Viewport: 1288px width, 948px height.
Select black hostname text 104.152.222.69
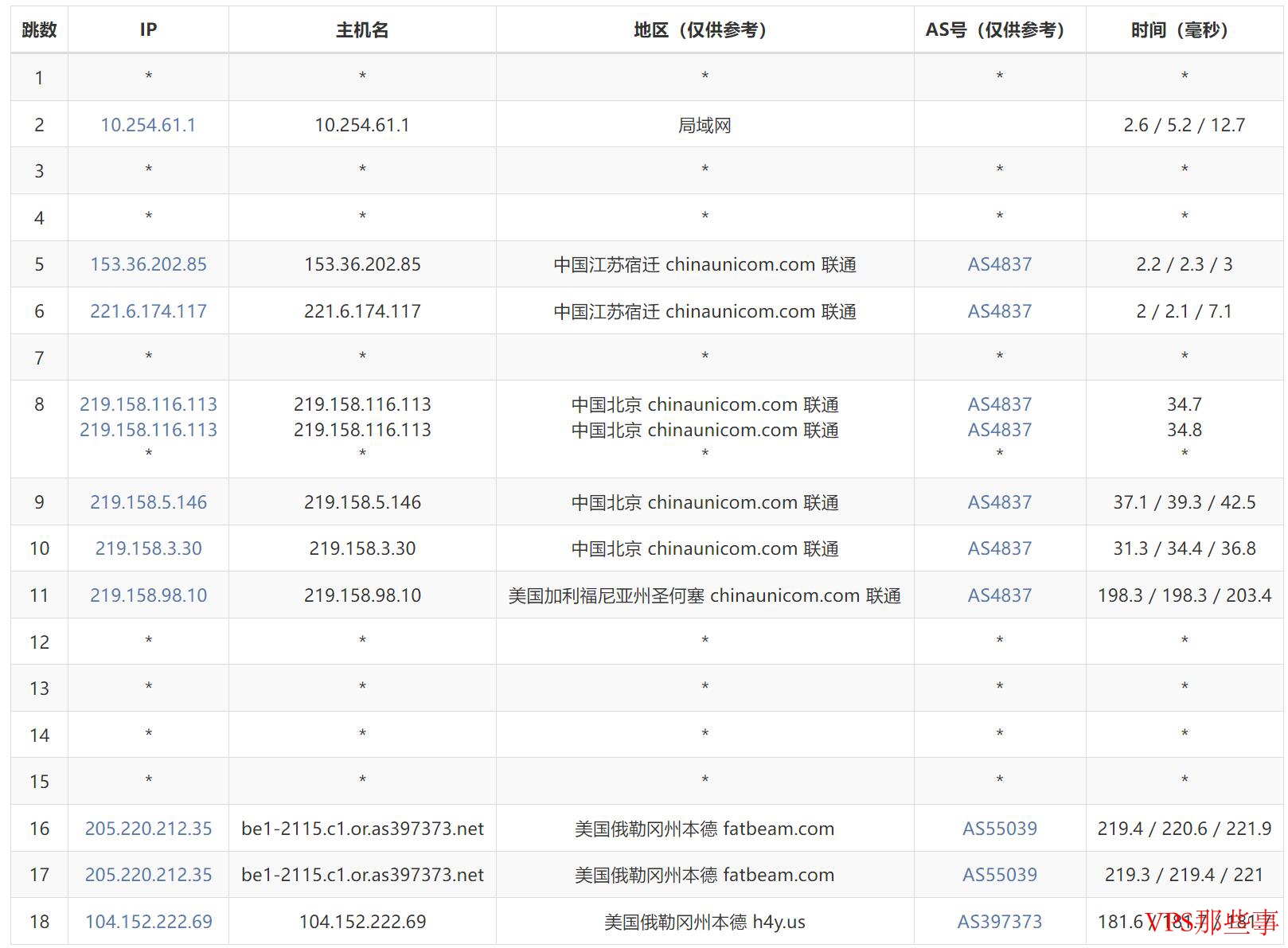click(362, 922)
